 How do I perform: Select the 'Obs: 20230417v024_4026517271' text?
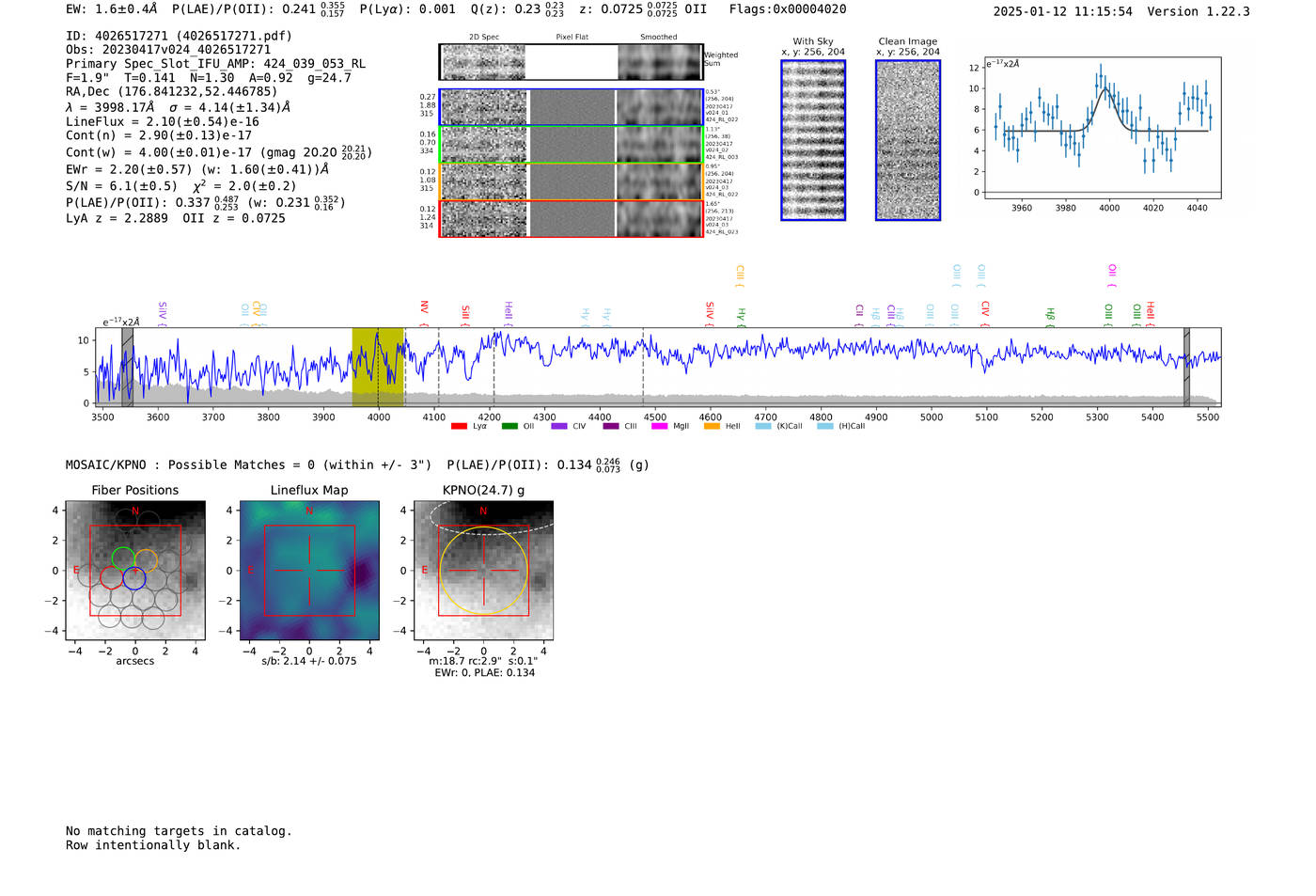[x=168, y=50]
